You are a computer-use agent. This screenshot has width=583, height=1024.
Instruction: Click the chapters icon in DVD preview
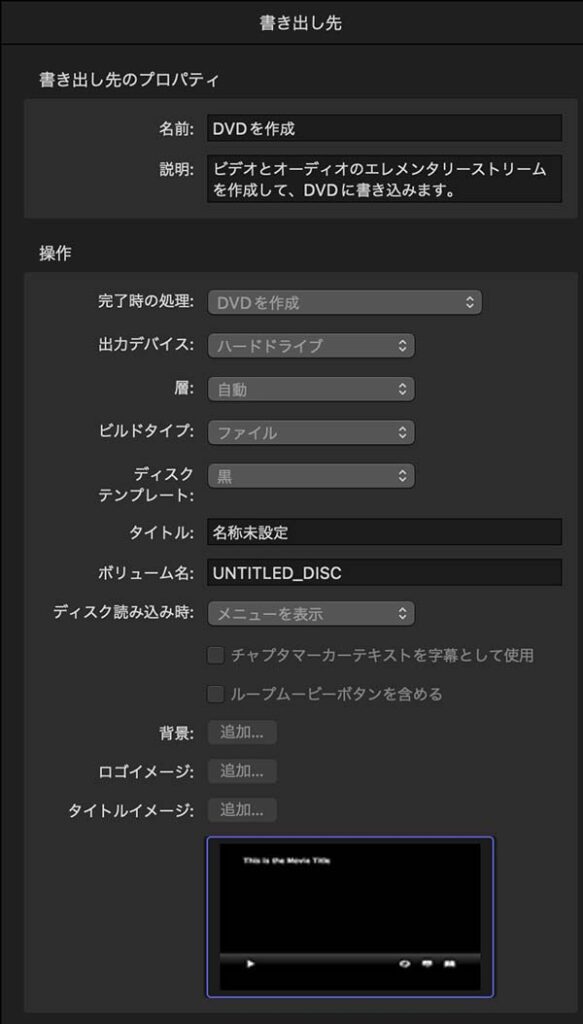pos(450,963)
